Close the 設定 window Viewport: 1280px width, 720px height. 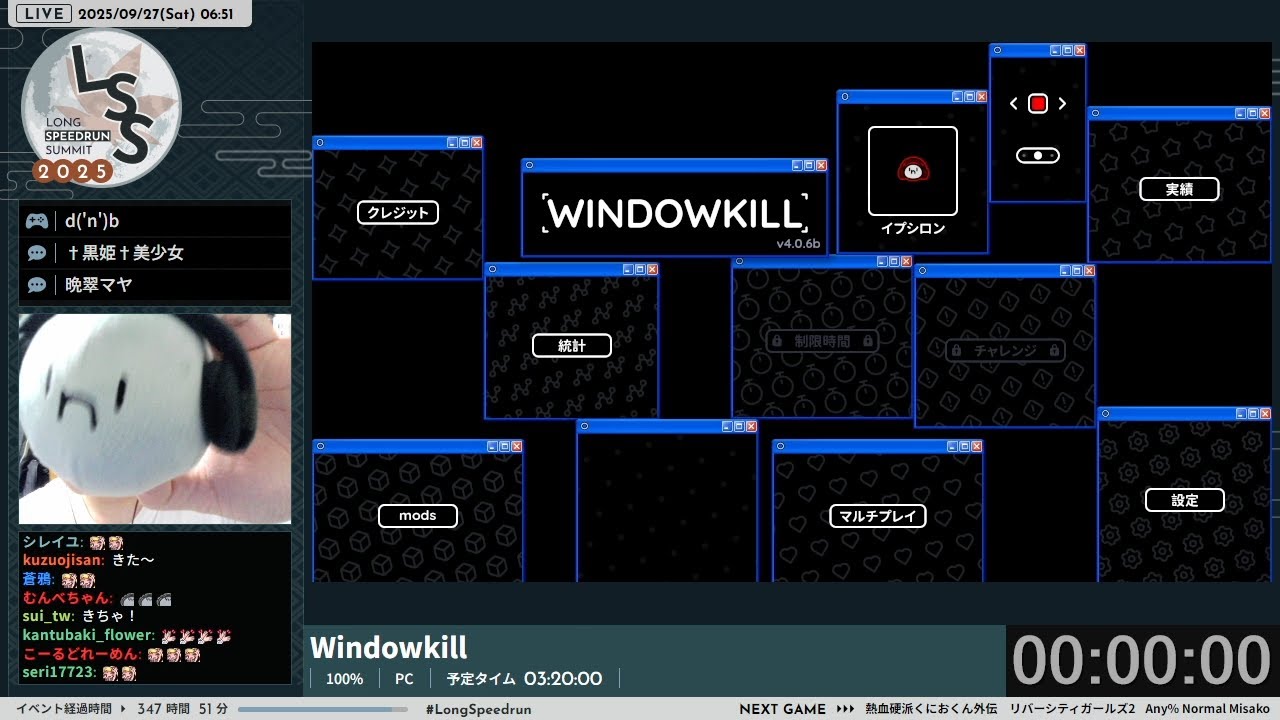(1265, 414)
